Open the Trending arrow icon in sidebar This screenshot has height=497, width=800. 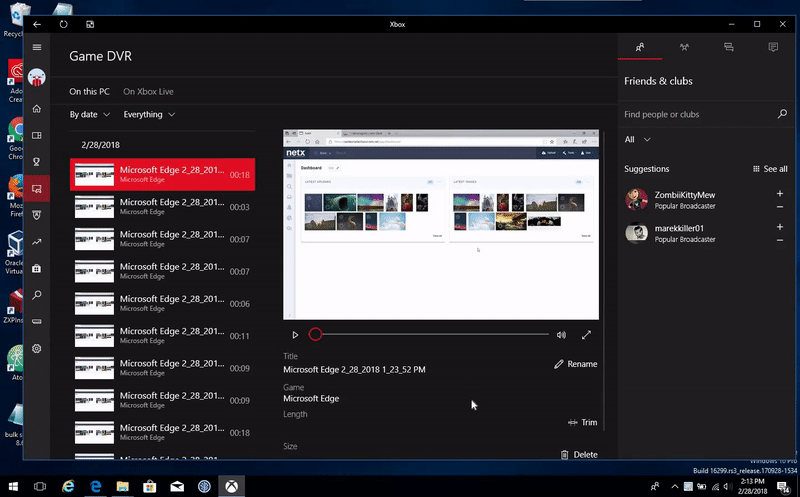[x=37, y=242]
